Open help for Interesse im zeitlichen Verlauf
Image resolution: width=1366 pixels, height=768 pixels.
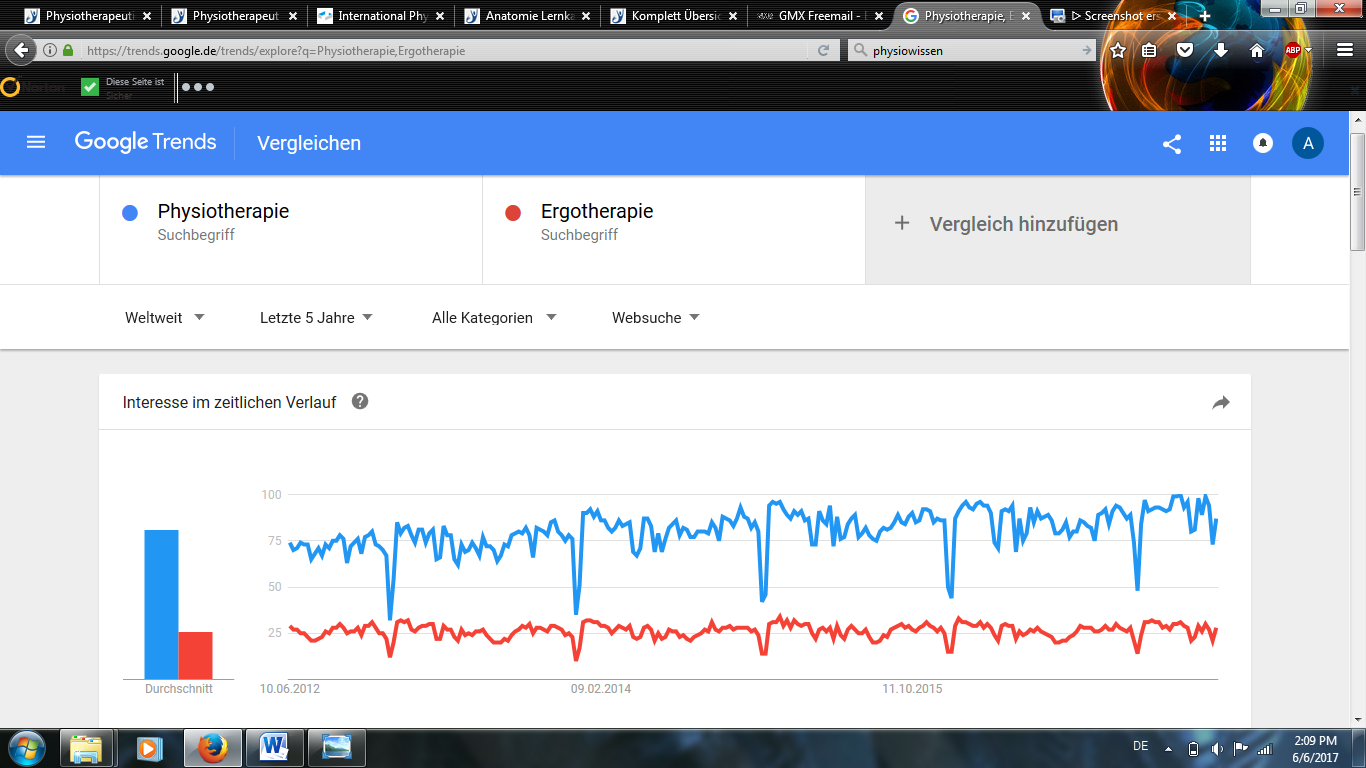tap(360, 401)
